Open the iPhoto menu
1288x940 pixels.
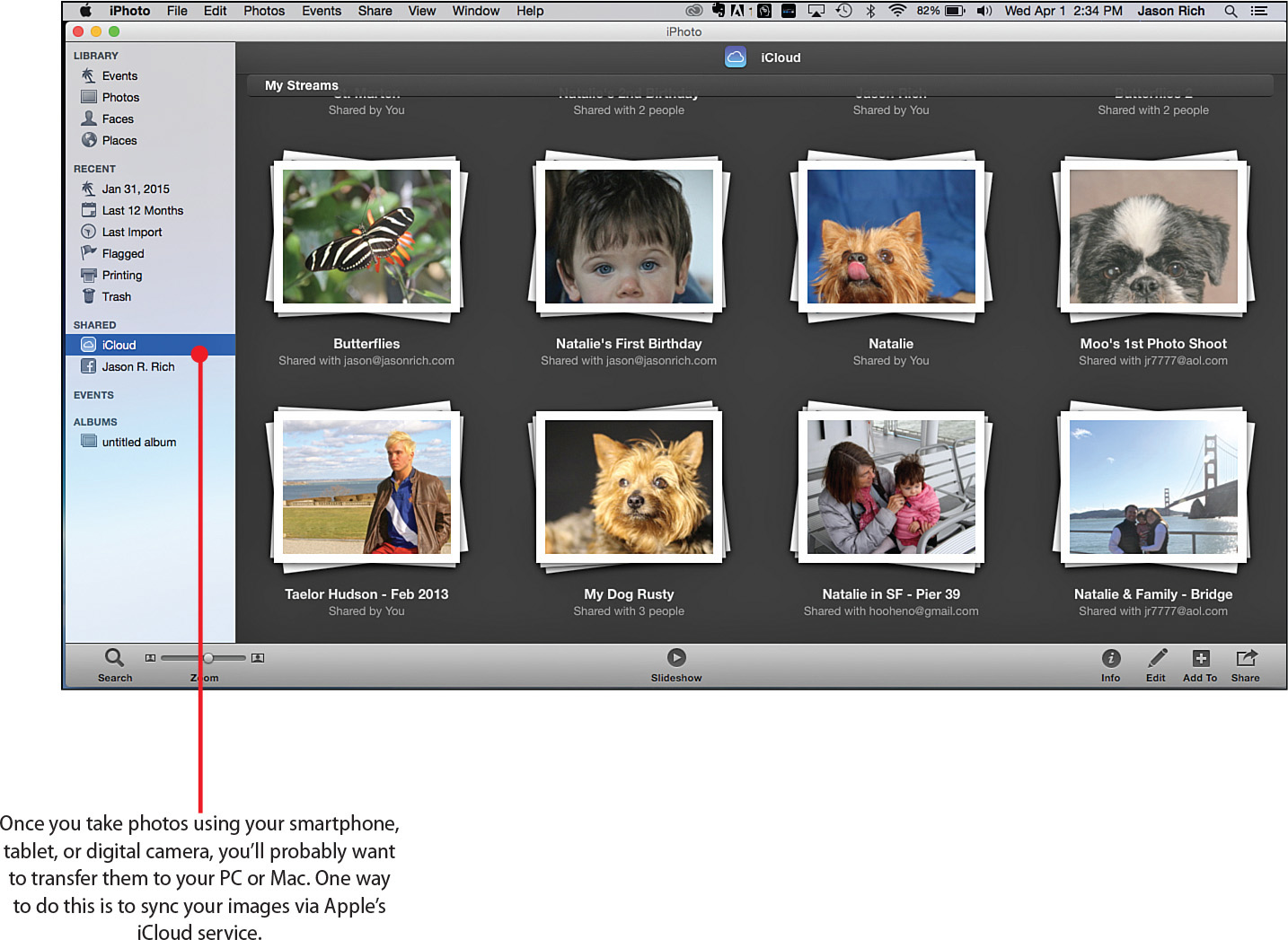(x=130, y=11)
